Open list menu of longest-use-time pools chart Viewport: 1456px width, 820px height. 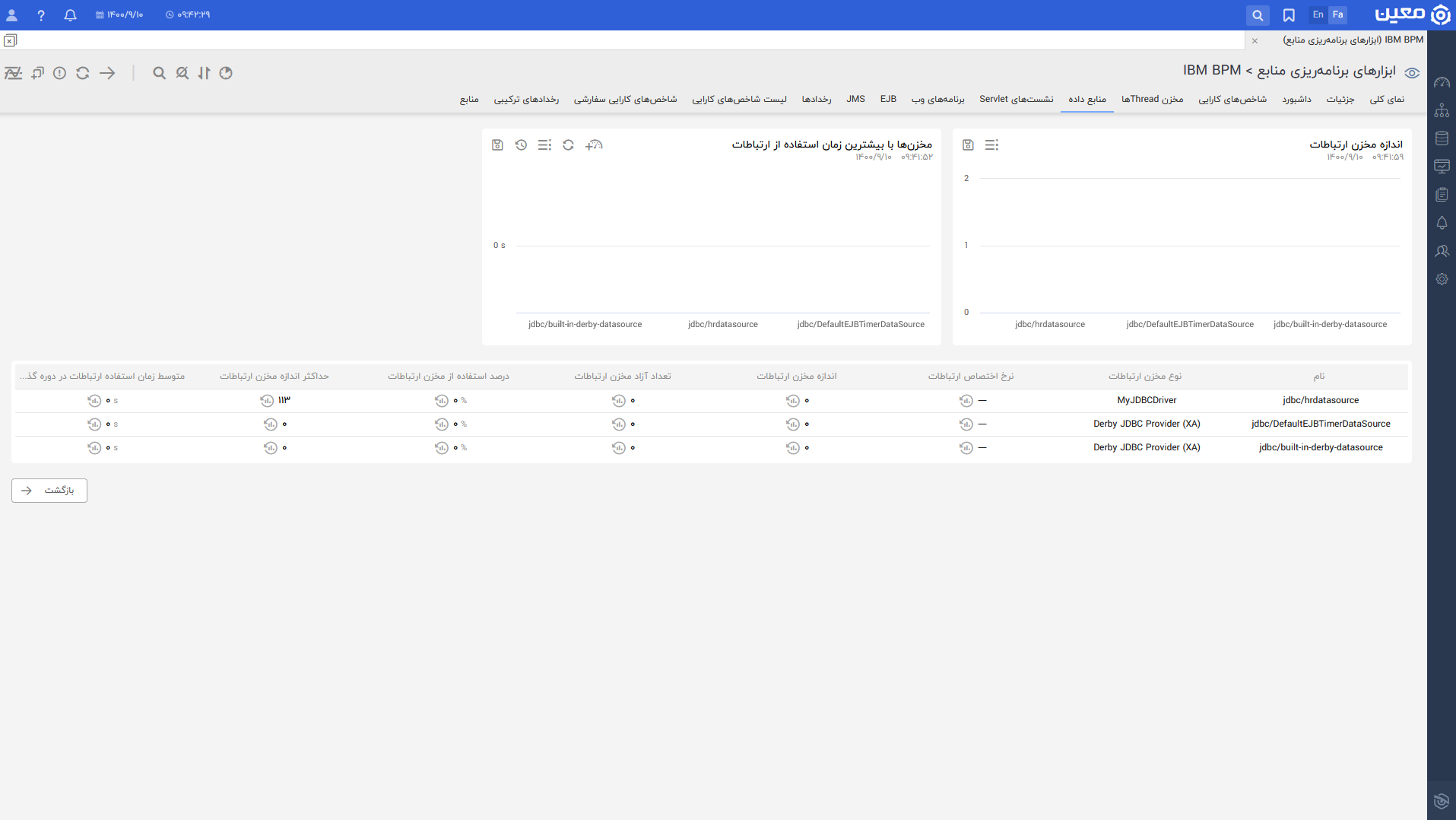click(544, 145)
